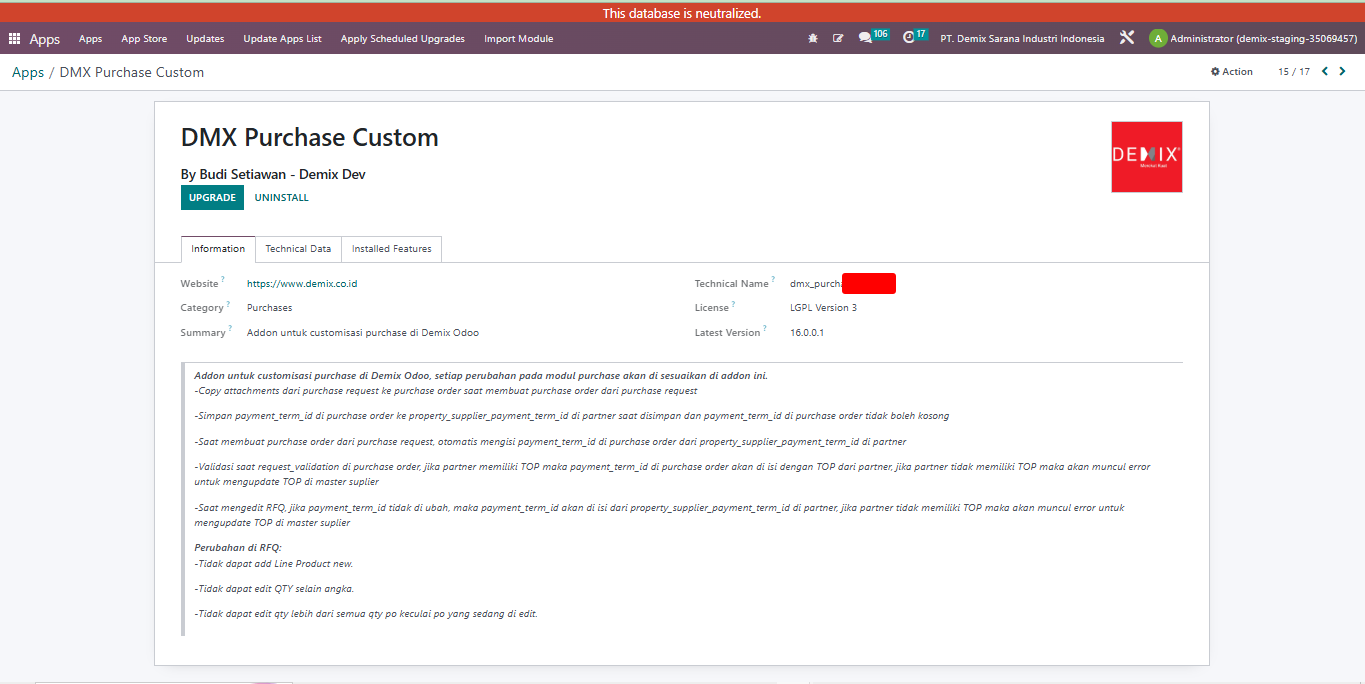Open the App Store menu
1365x684 pixels.
[144, 39]
